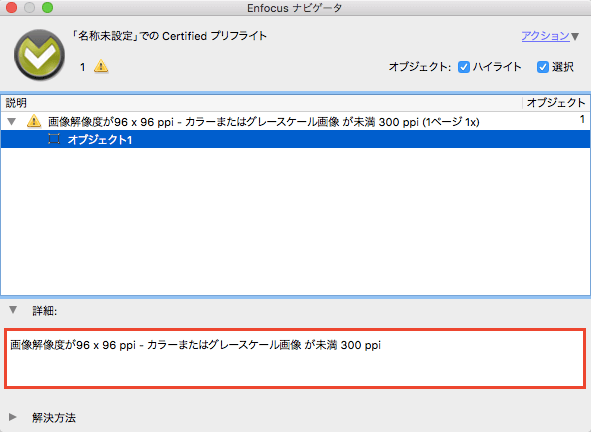
Task: Expand the 解決方法 section
Action: (x=13, y=417)
